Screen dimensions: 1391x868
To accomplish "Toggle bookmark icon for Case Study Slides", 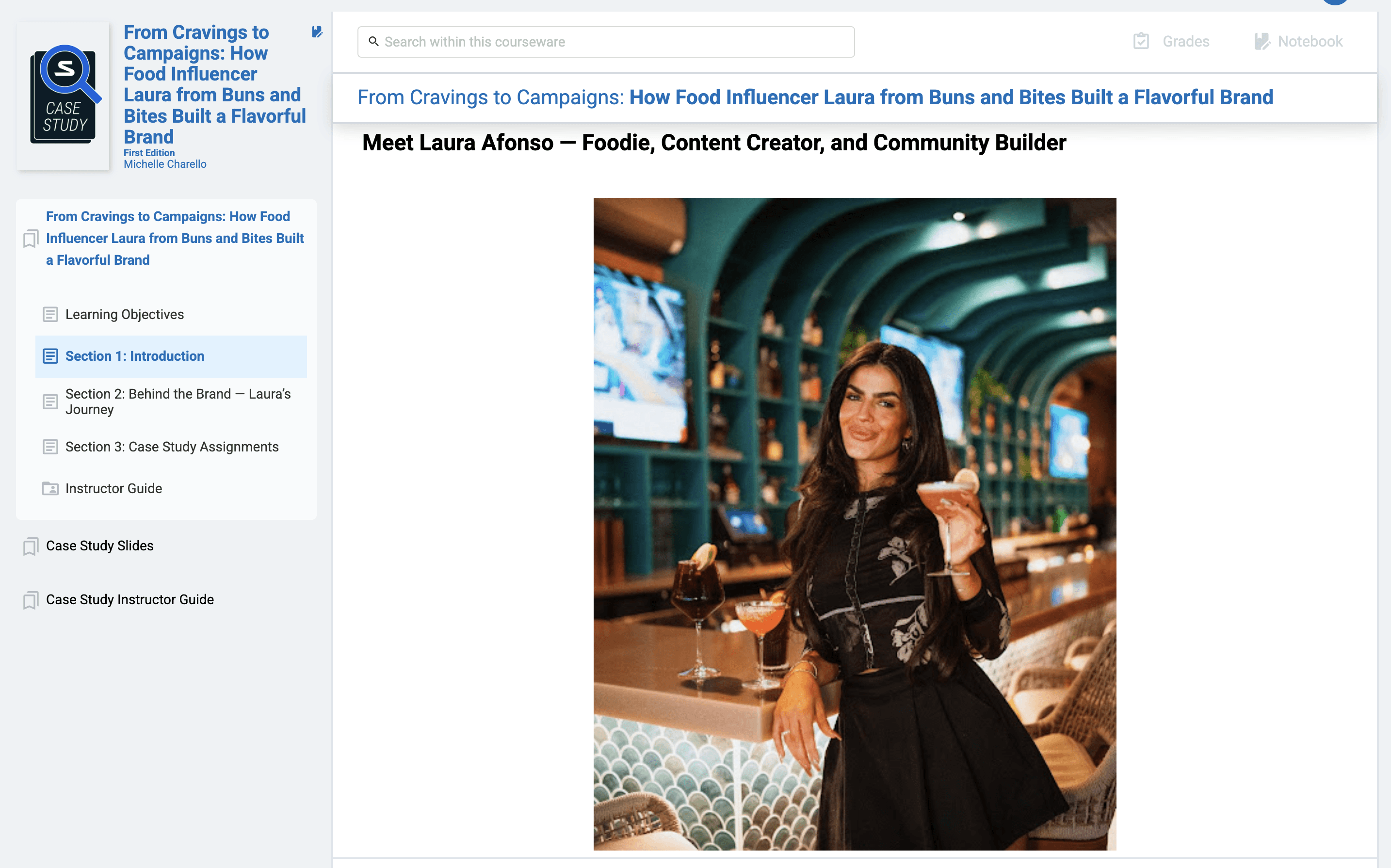I will 31,546.
